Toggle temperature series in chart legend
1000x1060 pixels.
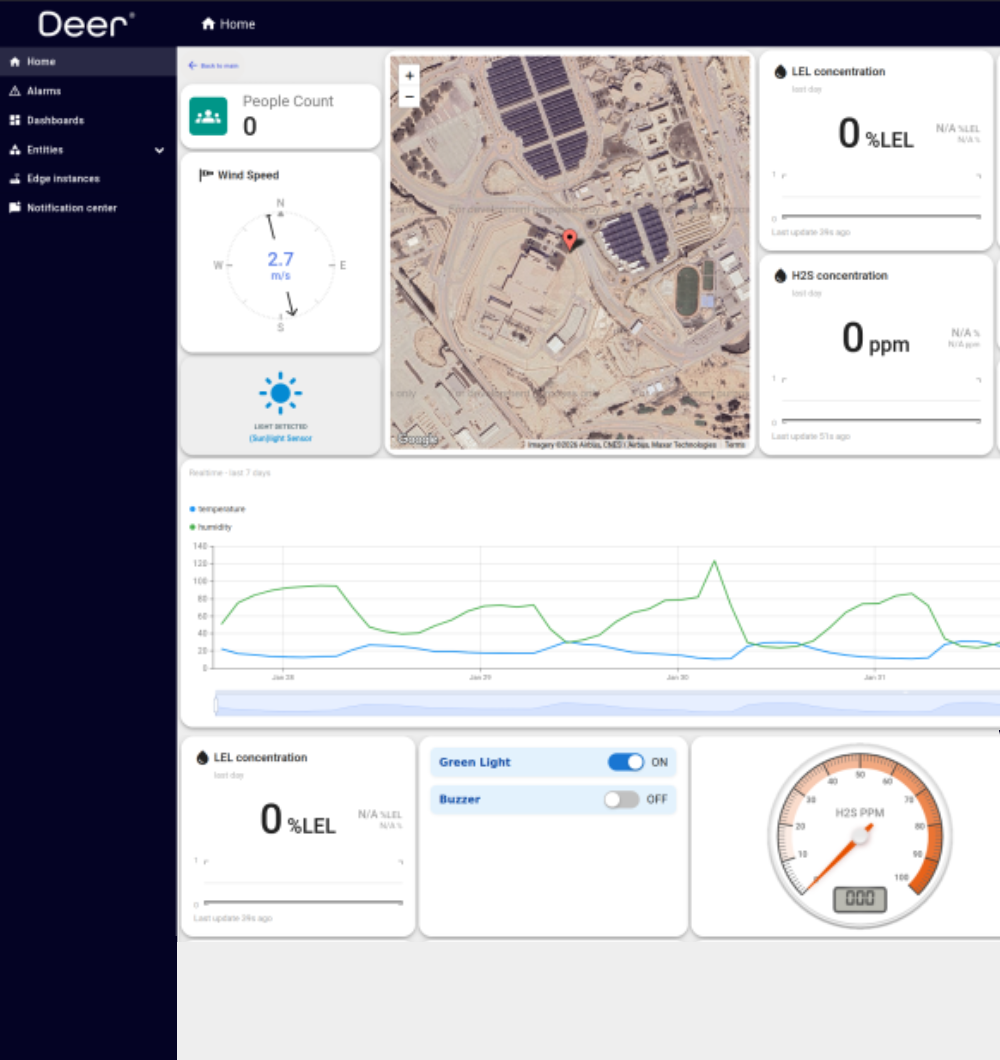[x=218, y=509]
